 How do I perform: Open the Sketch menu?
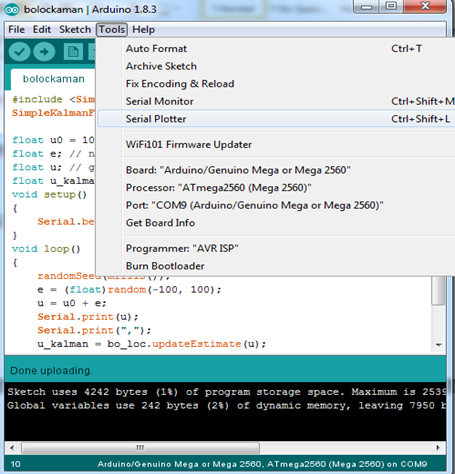coord(75,30)
